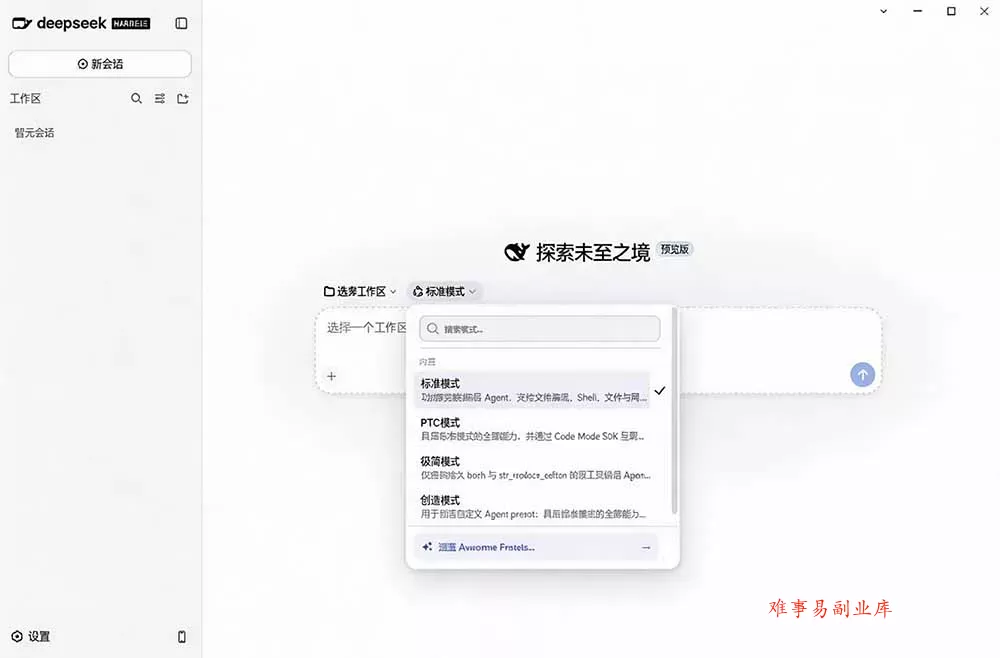Screen dimensions: 1000x658
Task: Send message with the blue arrow button
Action: [862, 375]
